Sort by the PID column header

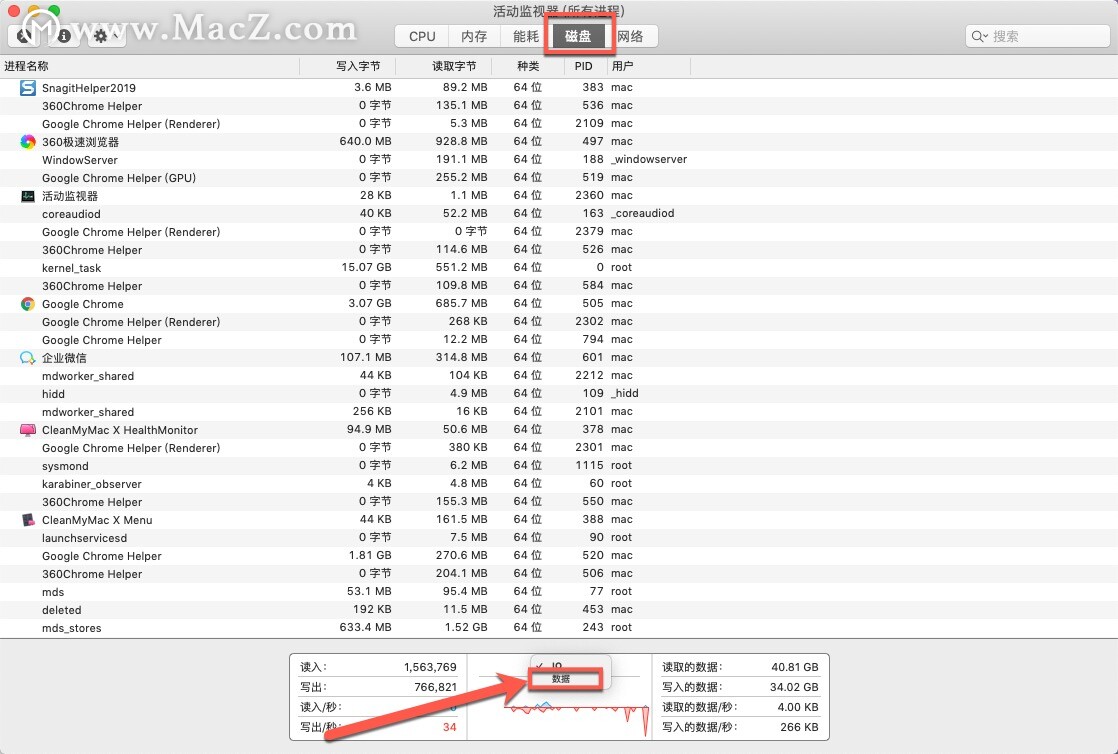coord(585,66)
